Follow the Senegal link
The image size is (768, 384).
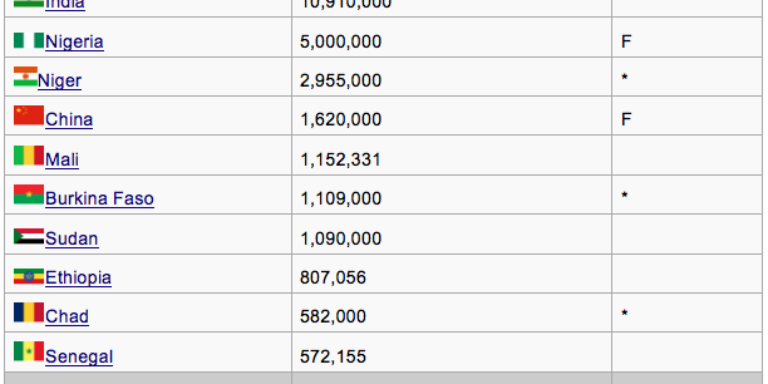click(x=79, y=357)
